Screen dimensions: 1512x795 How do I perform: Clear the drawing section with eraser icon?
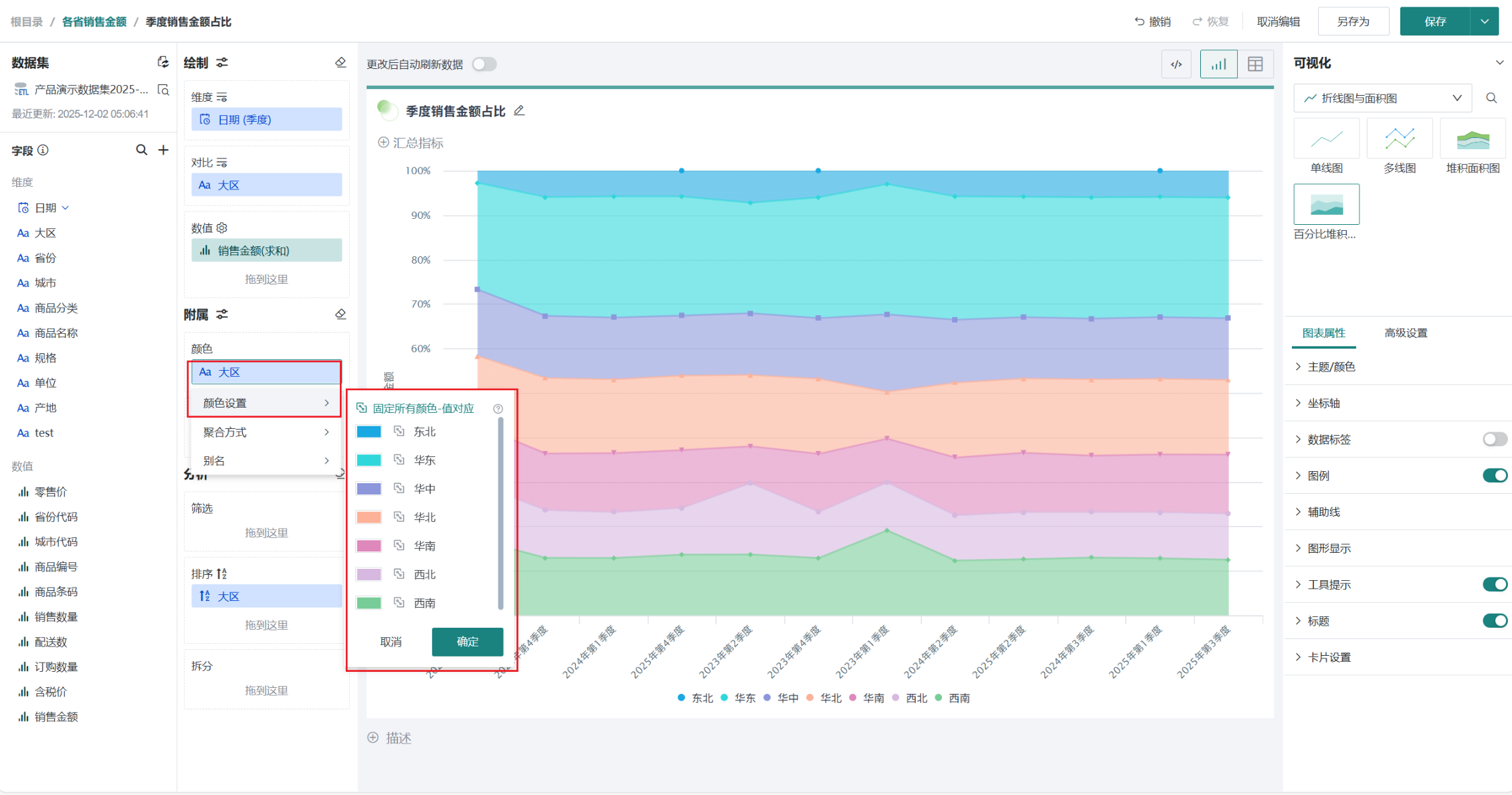click(x=341, y=62)
